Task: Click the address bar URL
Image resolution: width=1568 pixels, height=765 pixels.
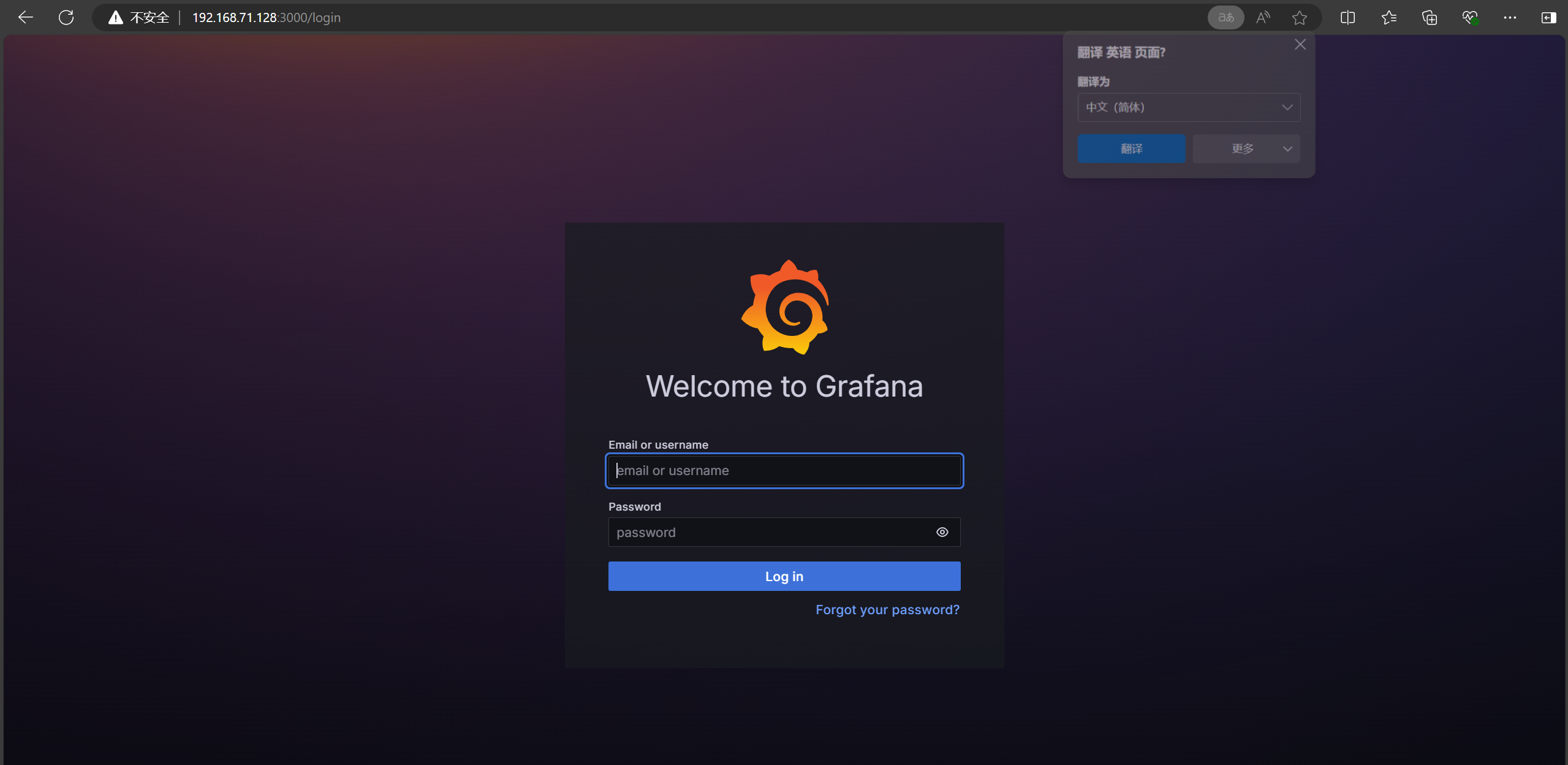Action: point(267,18)
